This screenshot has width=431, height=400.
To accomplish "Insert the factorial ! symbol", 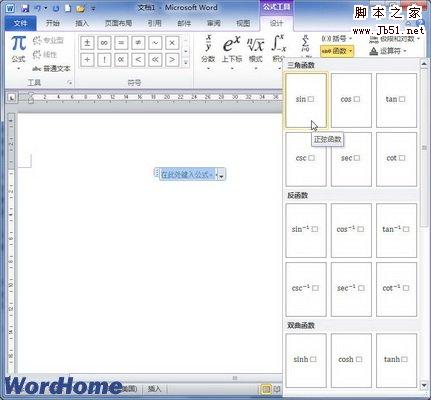I will tap(104, 60).
